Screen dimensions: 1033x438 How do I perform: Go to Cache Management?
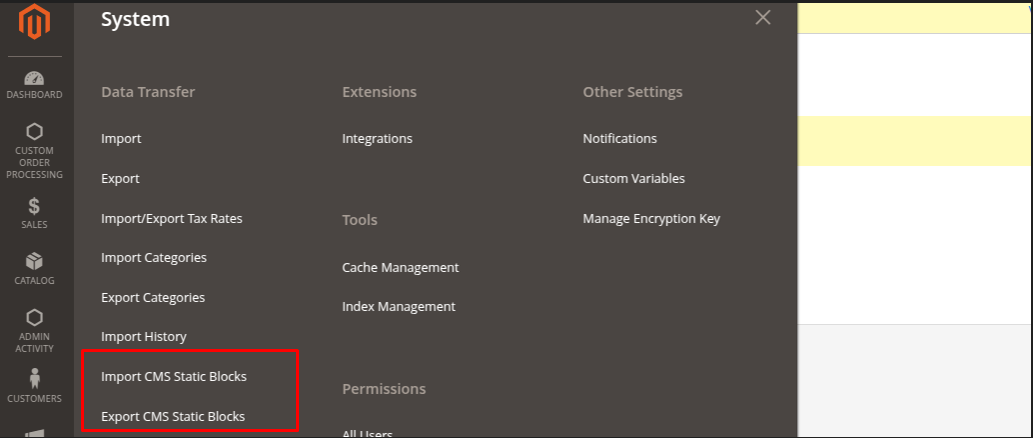pos(400,268)
